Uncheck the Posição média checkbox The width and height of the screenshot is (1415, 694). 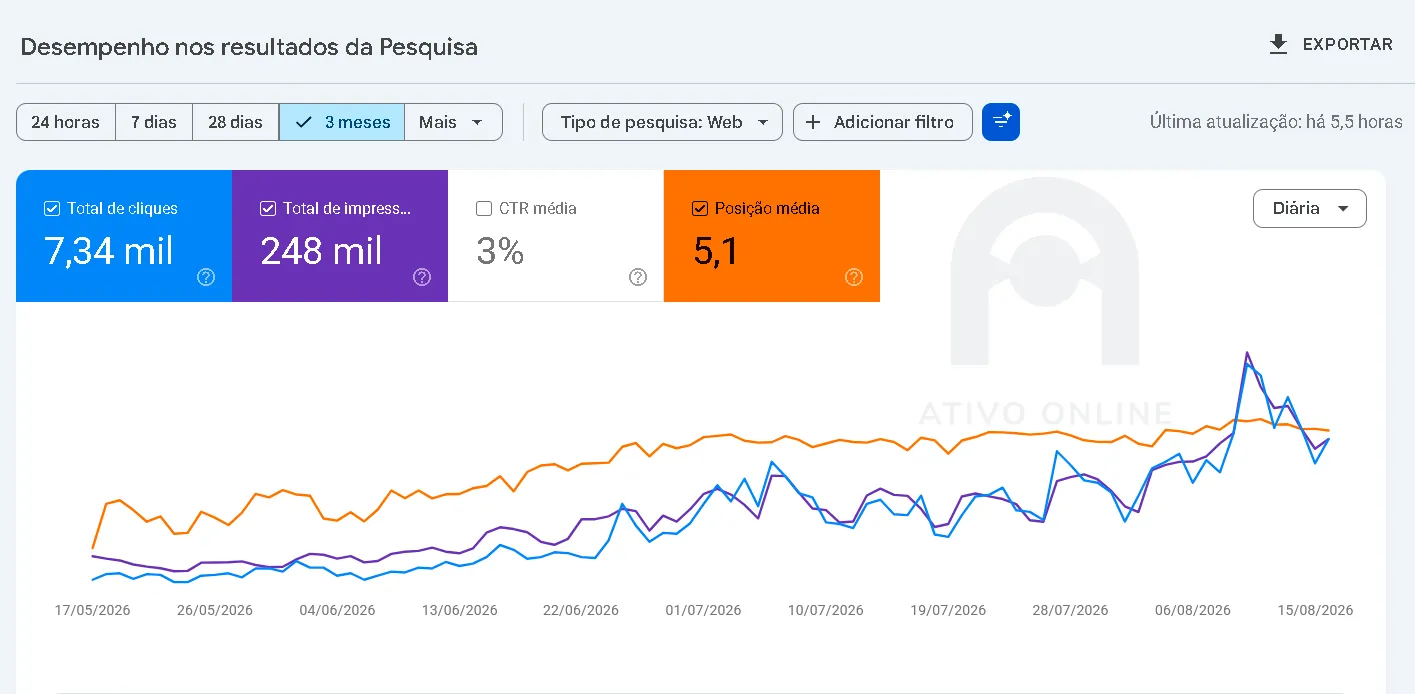[x=700, y=209]
